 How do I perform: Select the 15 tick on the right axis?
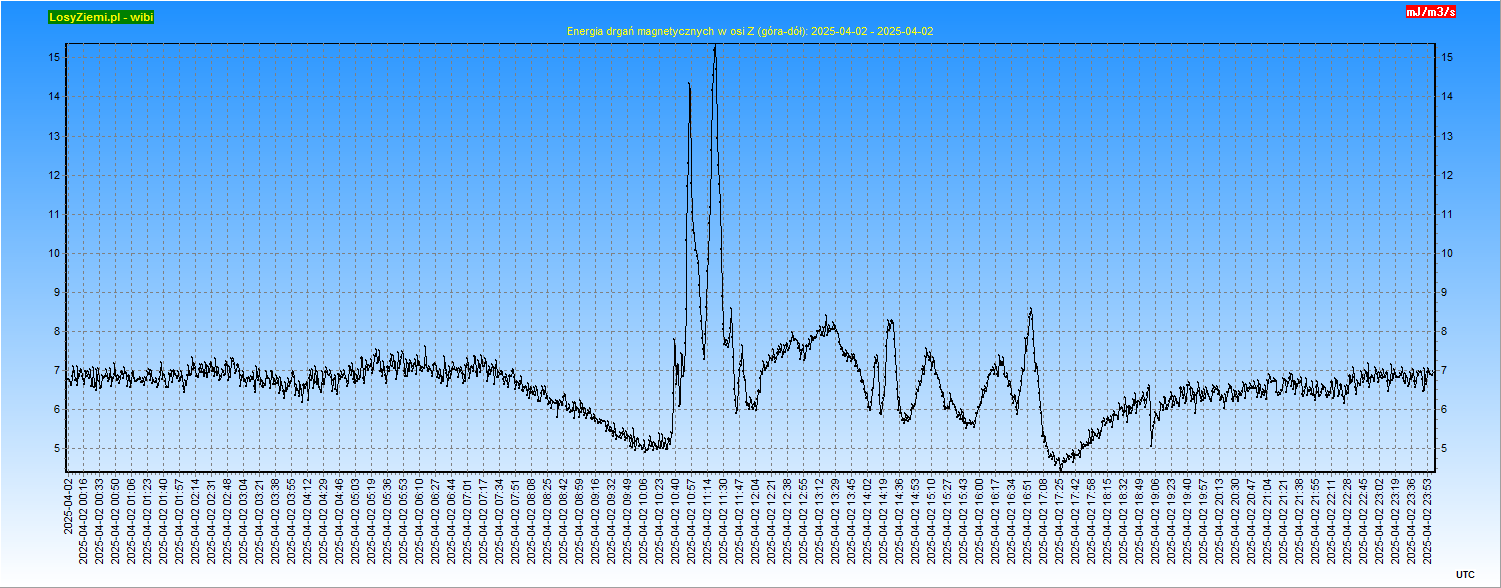[x=1446, y=58]
